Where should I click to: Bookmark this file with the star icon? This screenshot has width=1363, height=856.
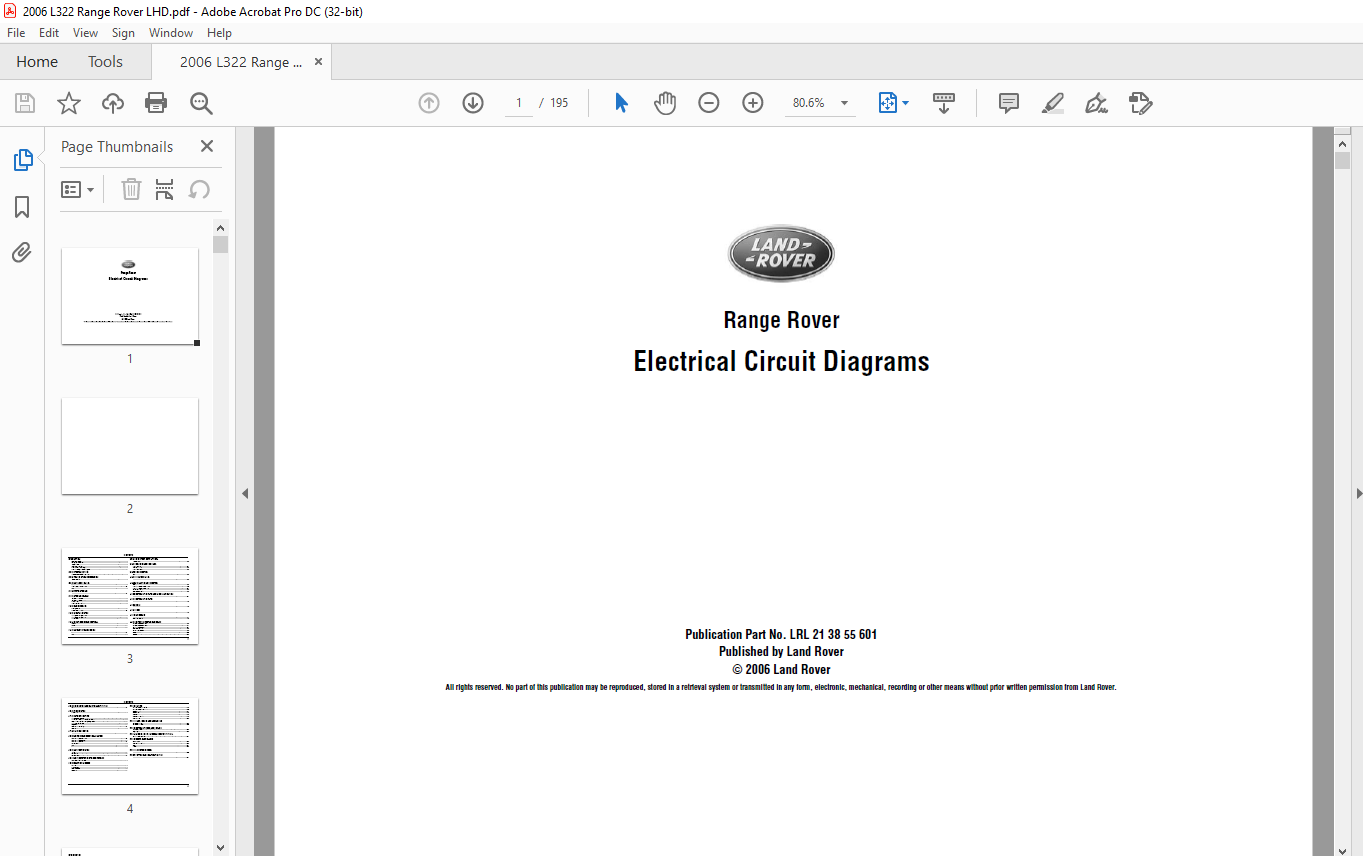pos(69,103)
